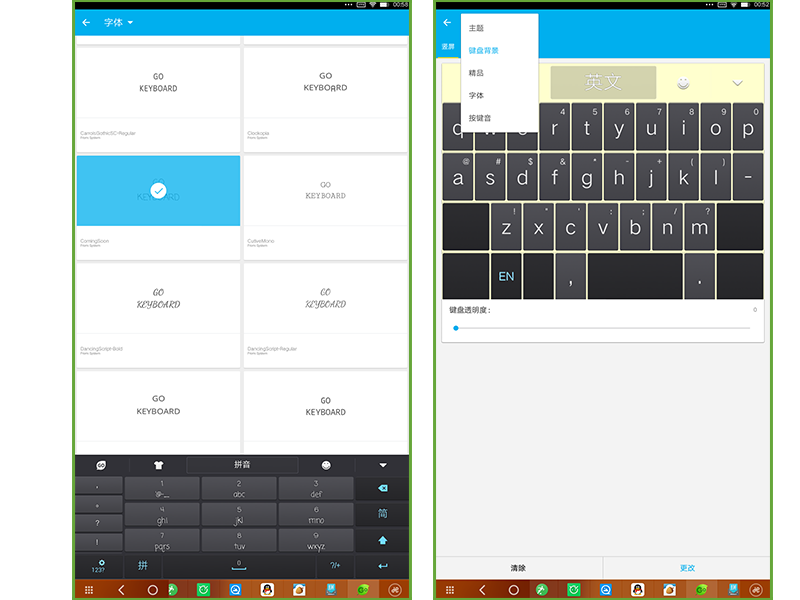Image resolution: width=800 pixels, height=600 pixels.
Task: Tap the home circle in left navbar
Action: pos(152,590)
